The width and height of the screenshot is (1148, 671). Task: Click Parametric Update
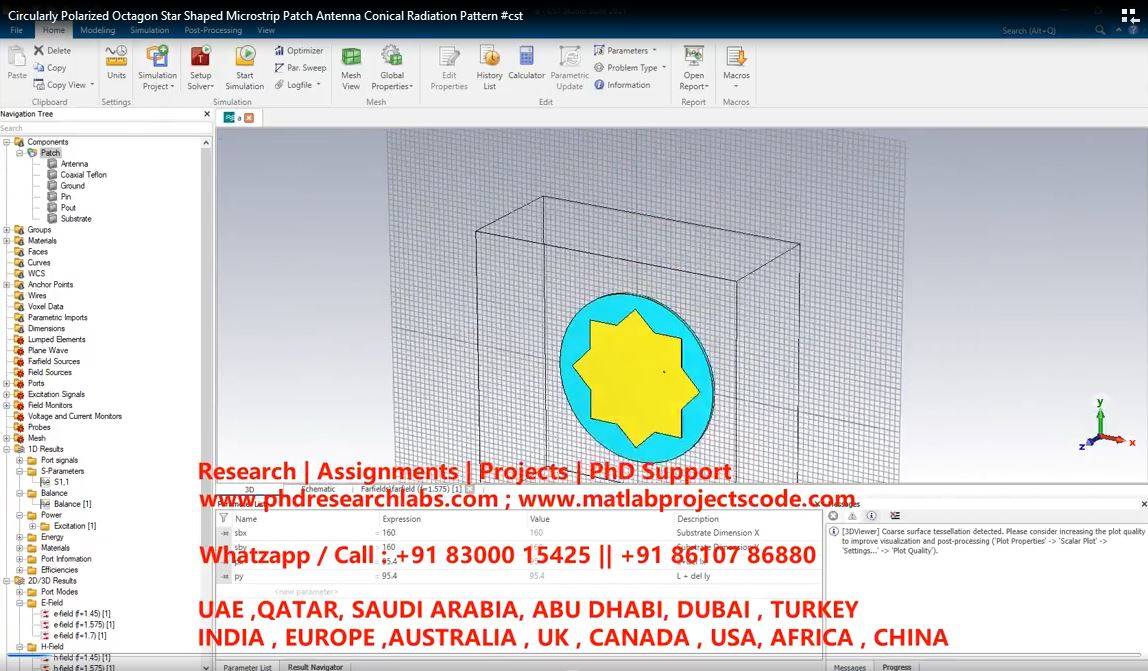coord(570,67)
